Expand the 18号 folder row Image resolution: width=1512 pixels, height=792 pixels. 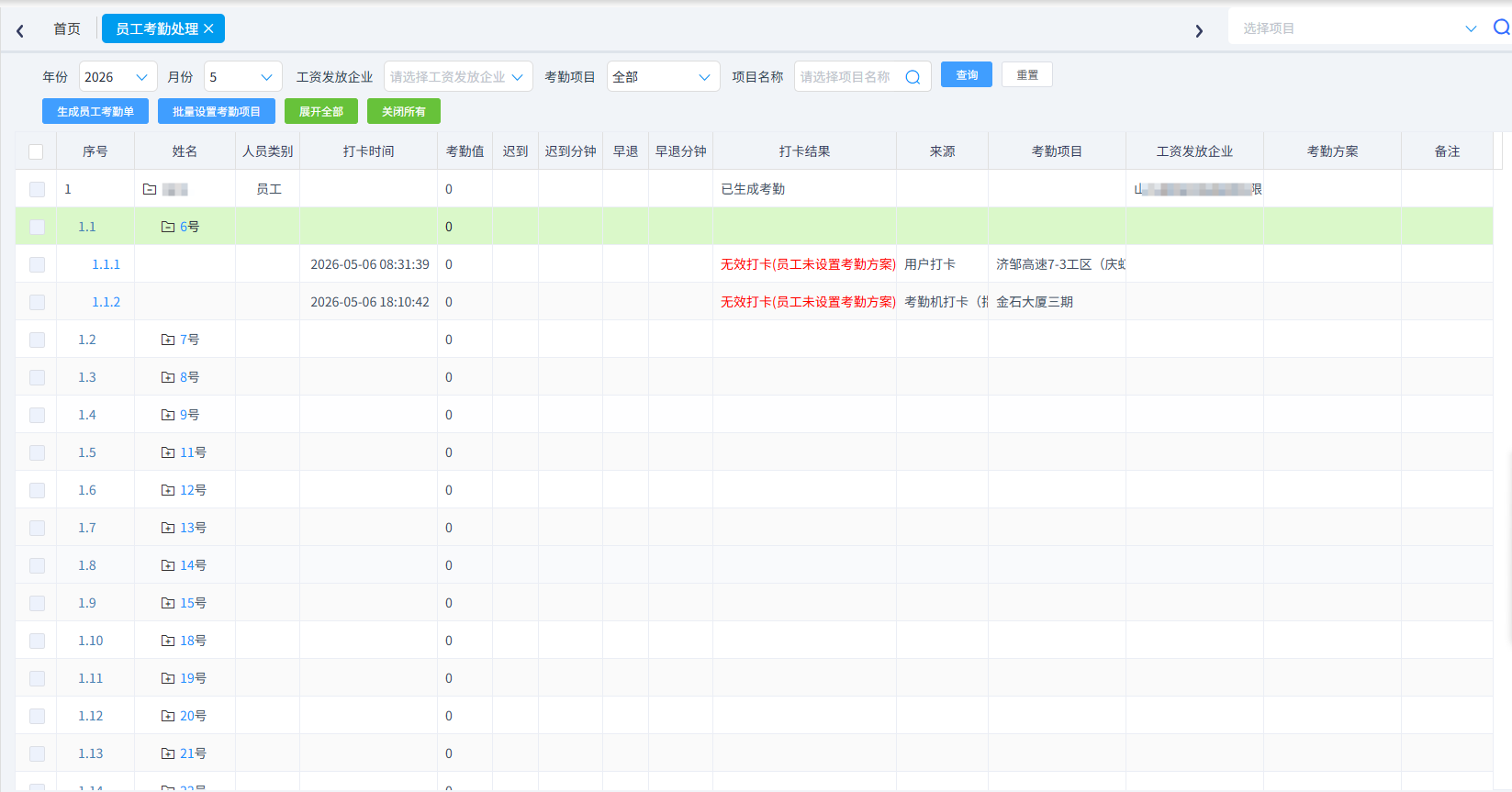pyautogui.click(x=168, y=641)
